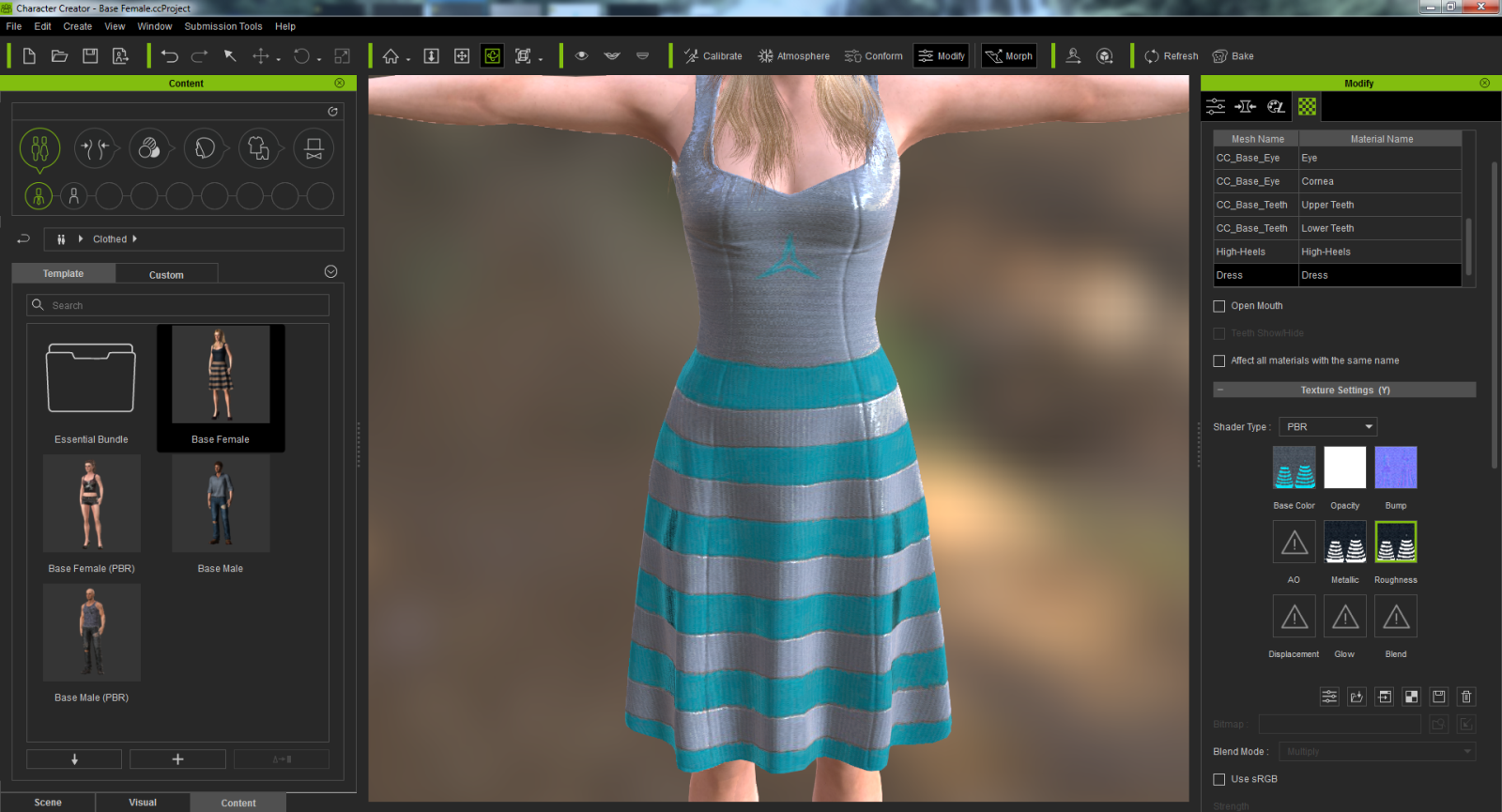
Task: Close the Modify panel with the X icon
Action: click(x=1484, y=84)
